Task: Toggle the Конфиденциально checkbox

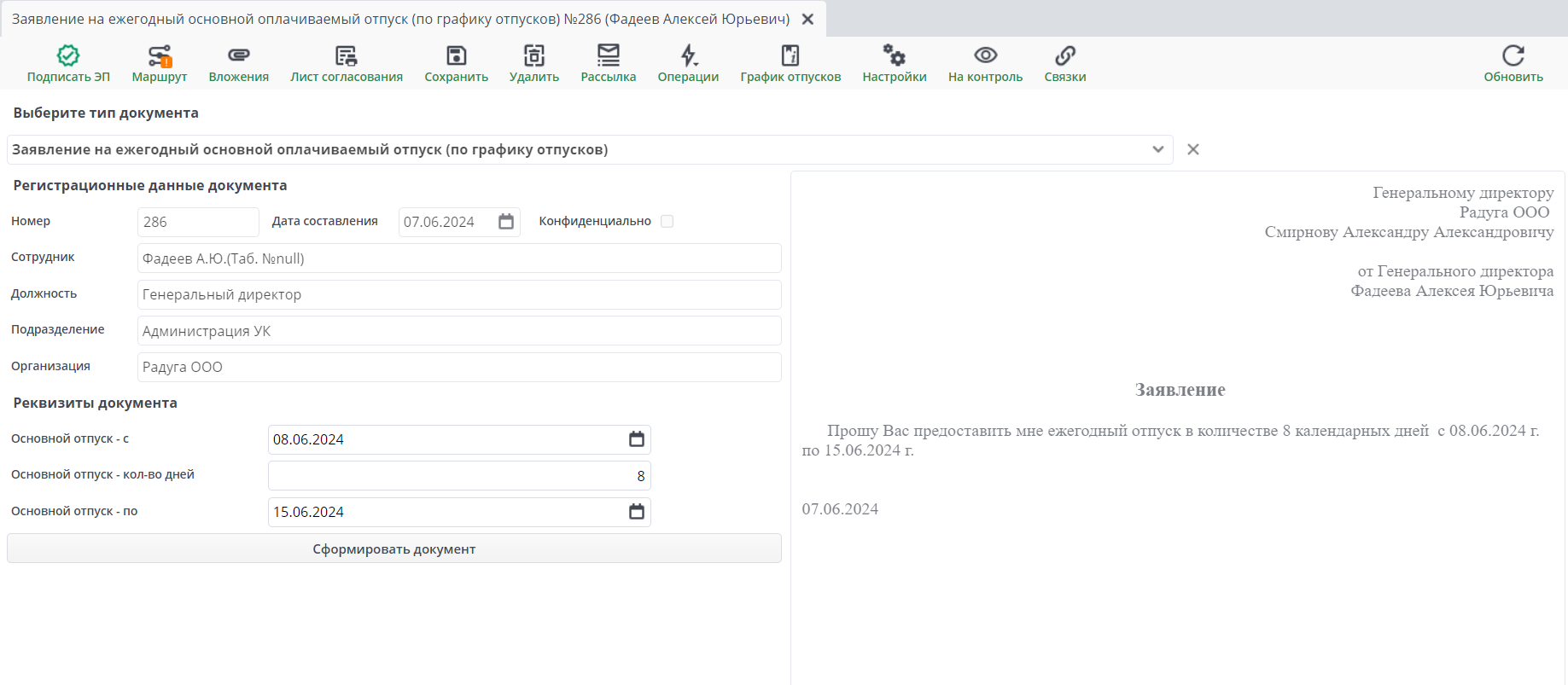Action: coord(667,221)
